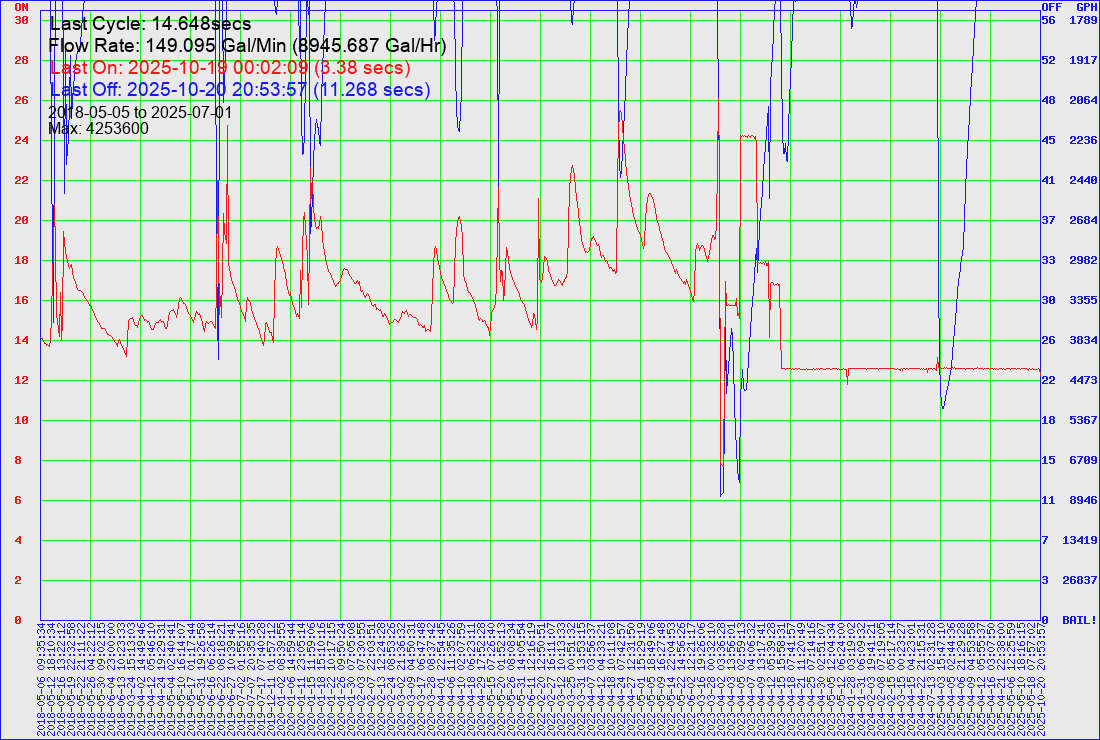Click the 56 value on OFF axis

(x=1049, y=20)
